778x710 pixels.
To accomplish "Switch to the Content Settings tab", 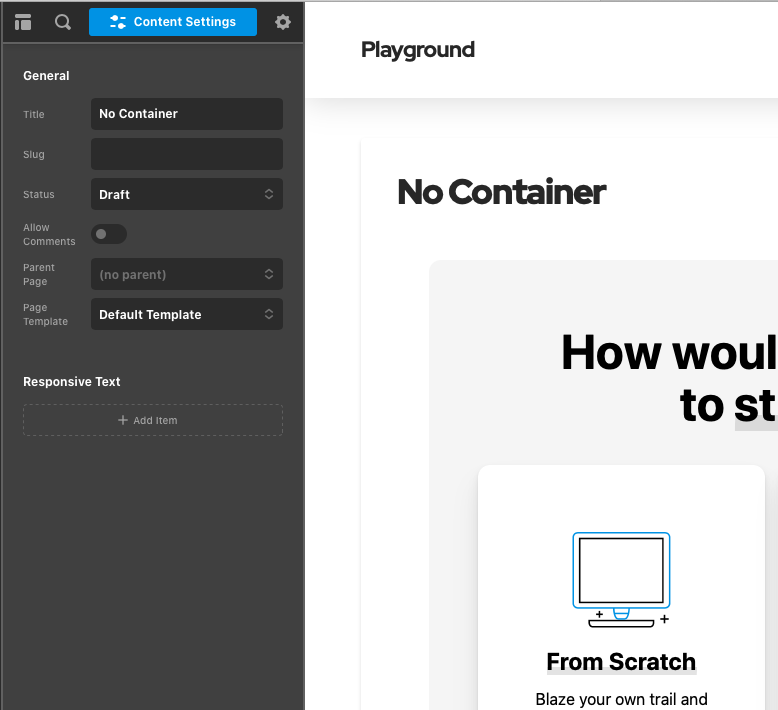I will (173, 22).
